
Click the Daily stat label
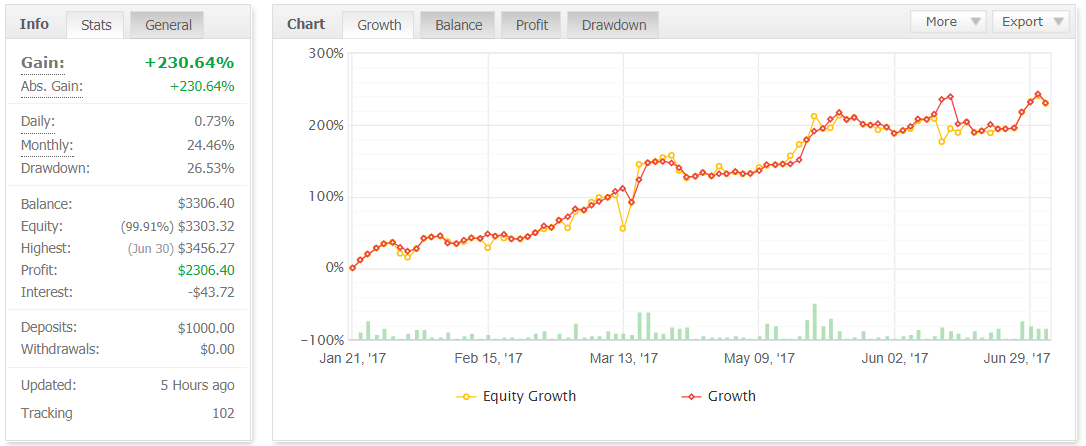pyautogui.click(x=37, y=122)
